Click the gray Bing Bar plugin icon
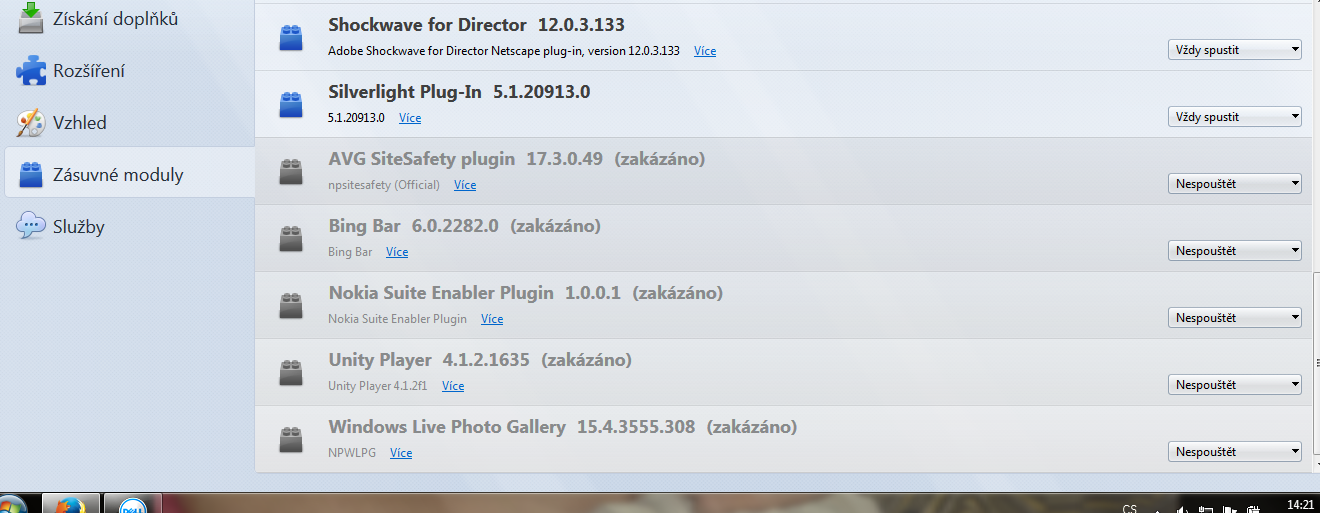 click(x=291, y=238)
